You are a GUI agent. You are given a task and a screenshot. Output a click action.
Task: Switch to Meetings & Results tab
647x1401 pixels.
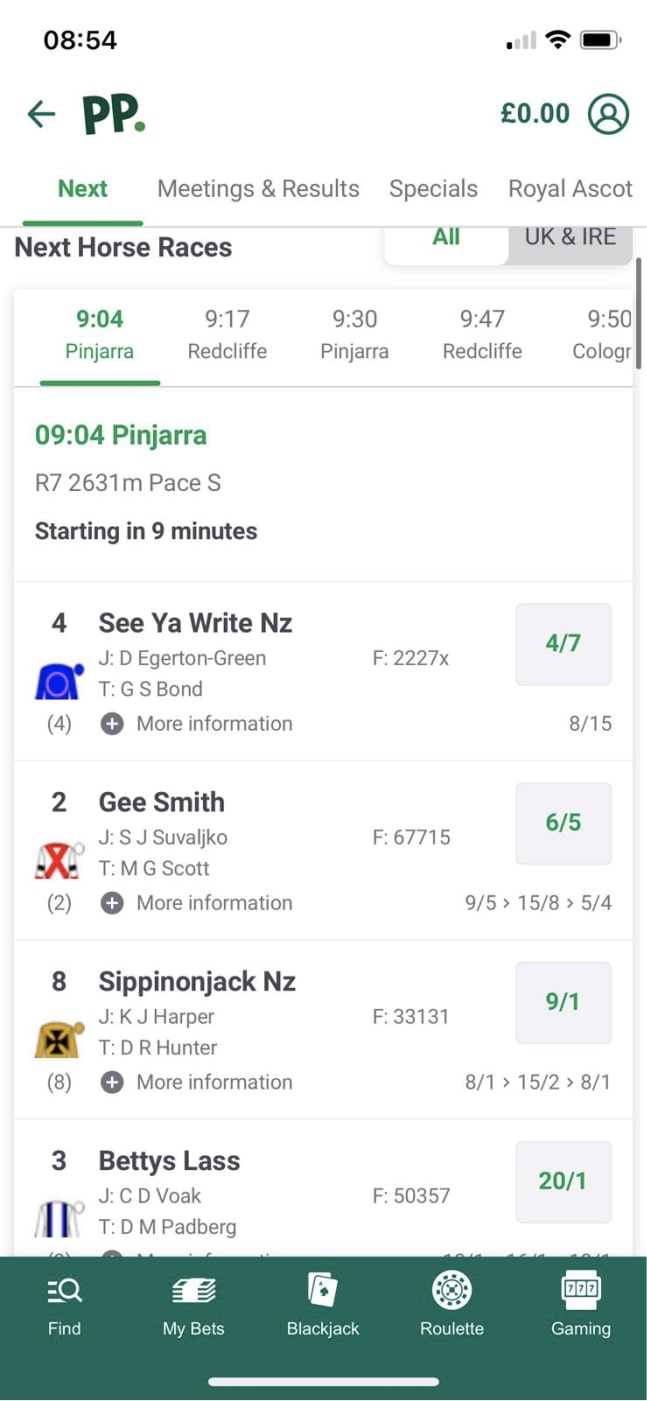[258, 188]
